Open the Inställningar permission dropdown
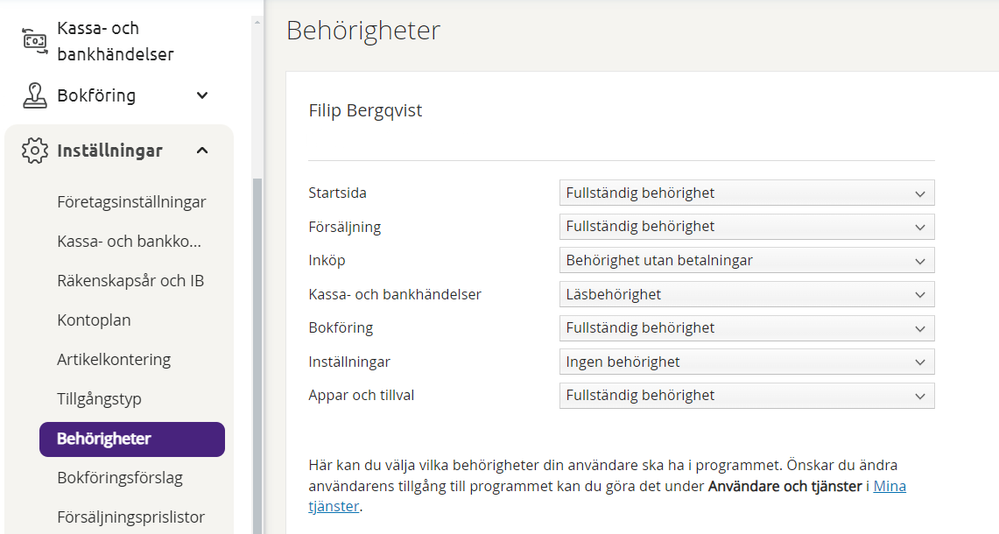The width and height of the screenshot is (999, 534). [747, 362]
